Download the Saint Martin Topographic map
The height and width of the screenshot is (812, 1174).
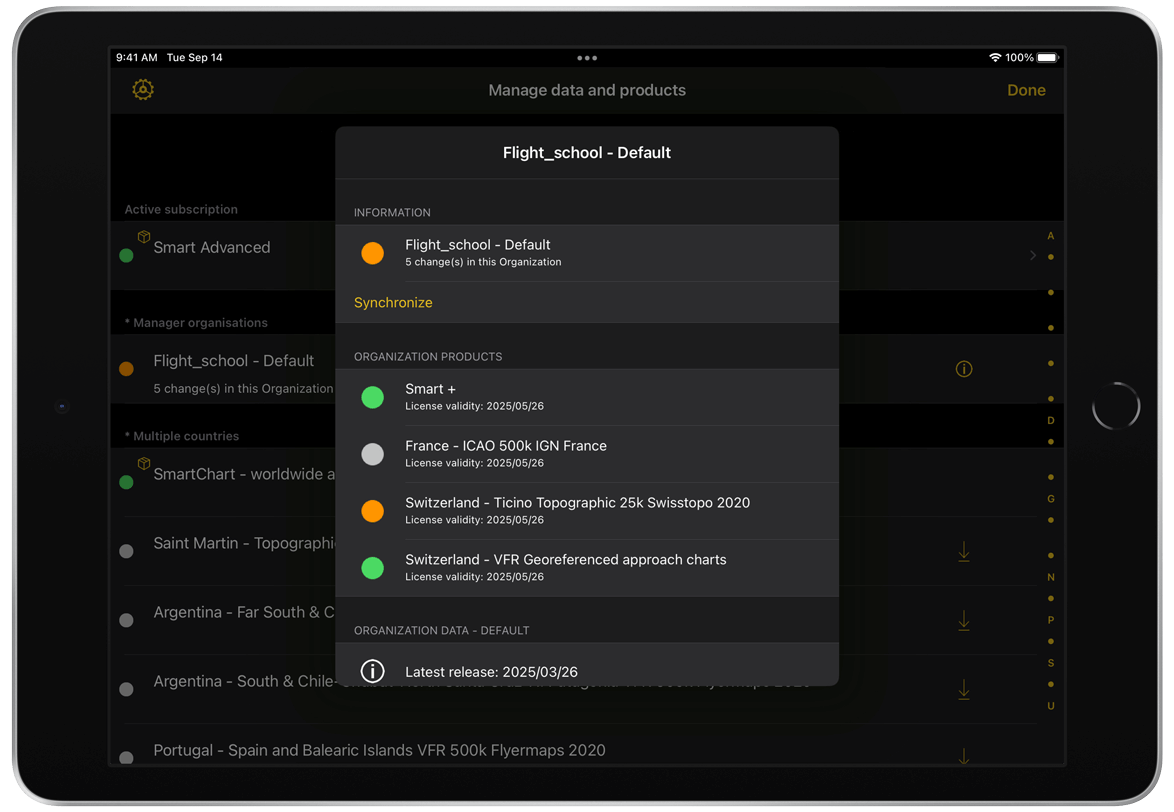(964, 552)
